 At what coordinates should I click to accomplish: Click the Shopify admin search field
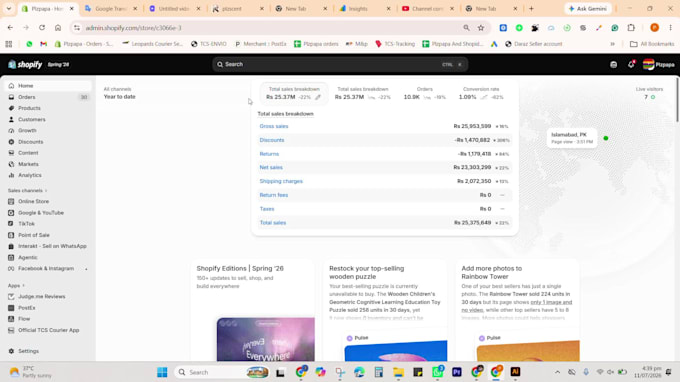[340, 64]
